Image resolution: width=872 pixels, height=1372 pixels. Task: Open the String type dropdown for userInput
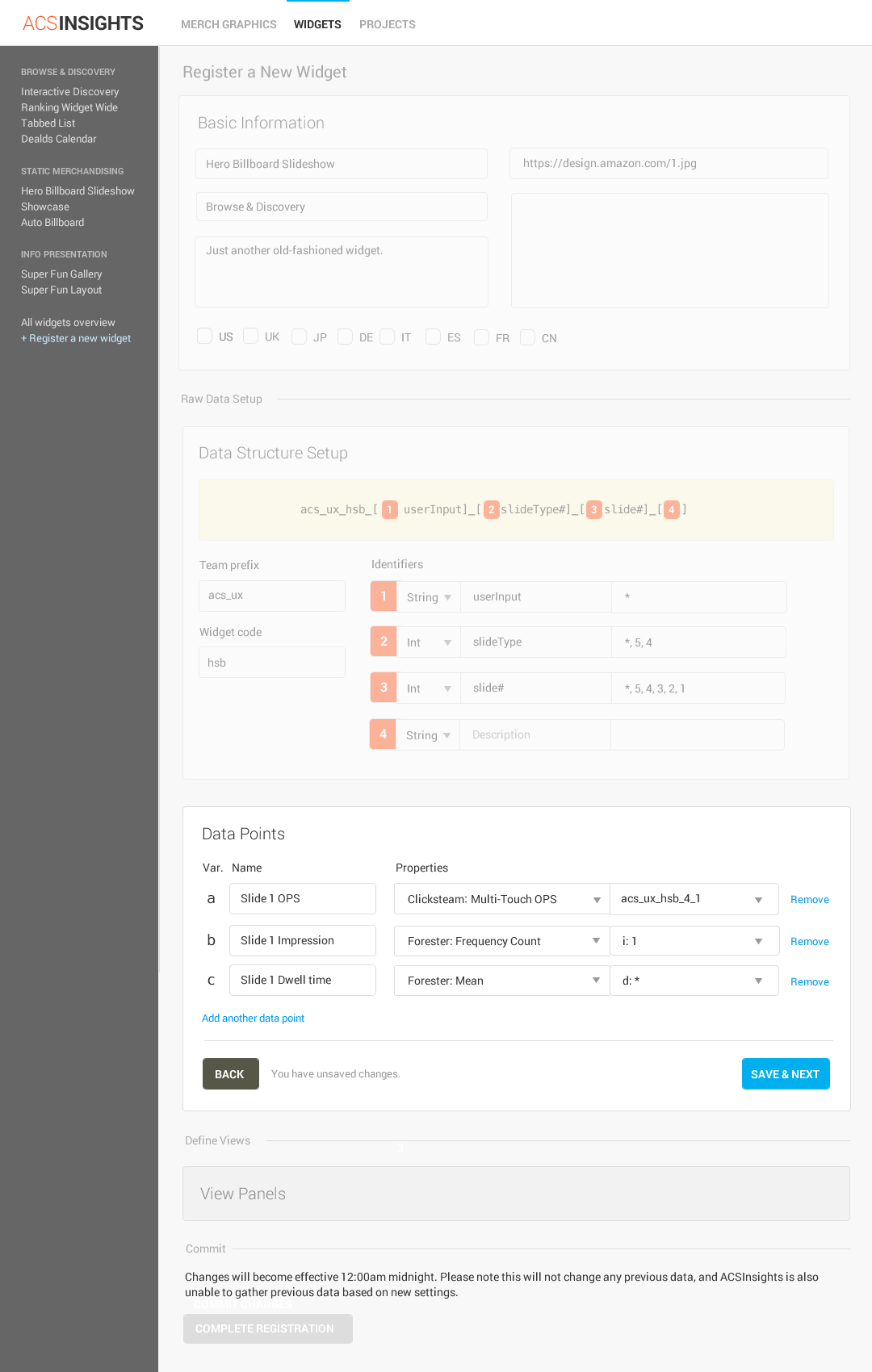(429, 597)
